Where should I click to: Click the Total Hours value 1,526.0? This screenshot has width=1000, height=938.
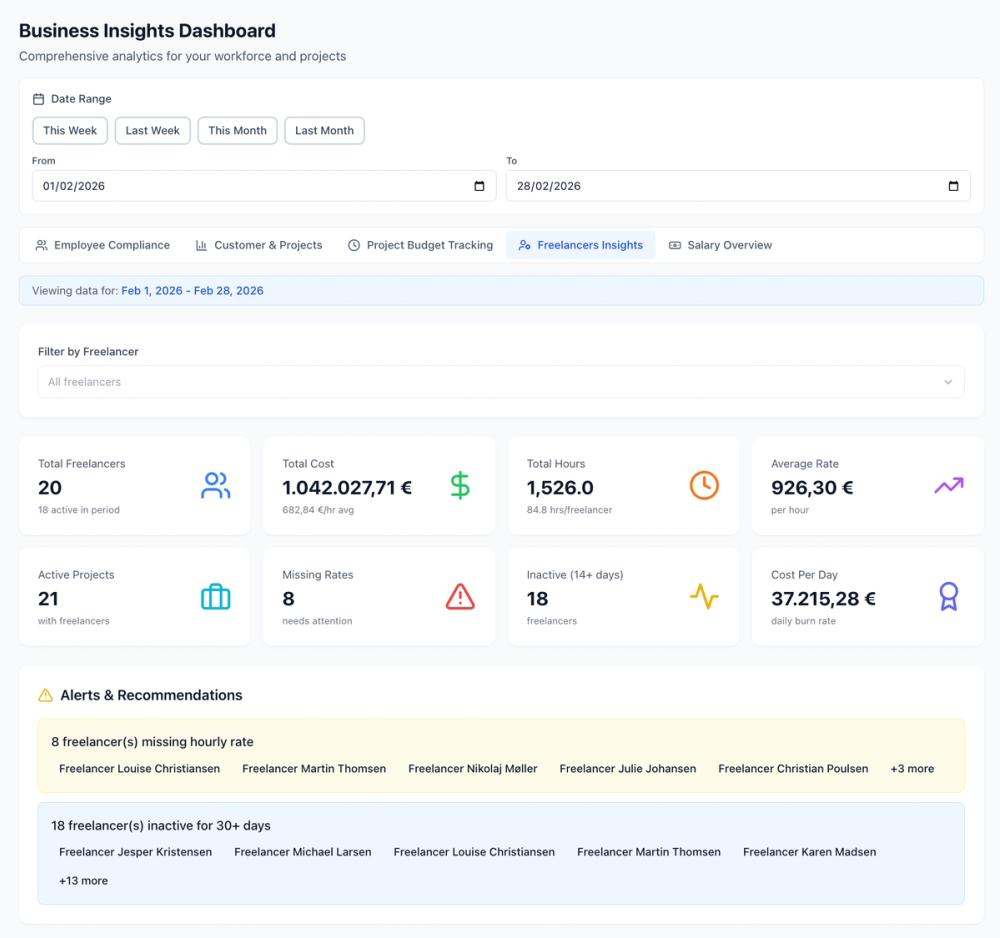pos(560,488)
